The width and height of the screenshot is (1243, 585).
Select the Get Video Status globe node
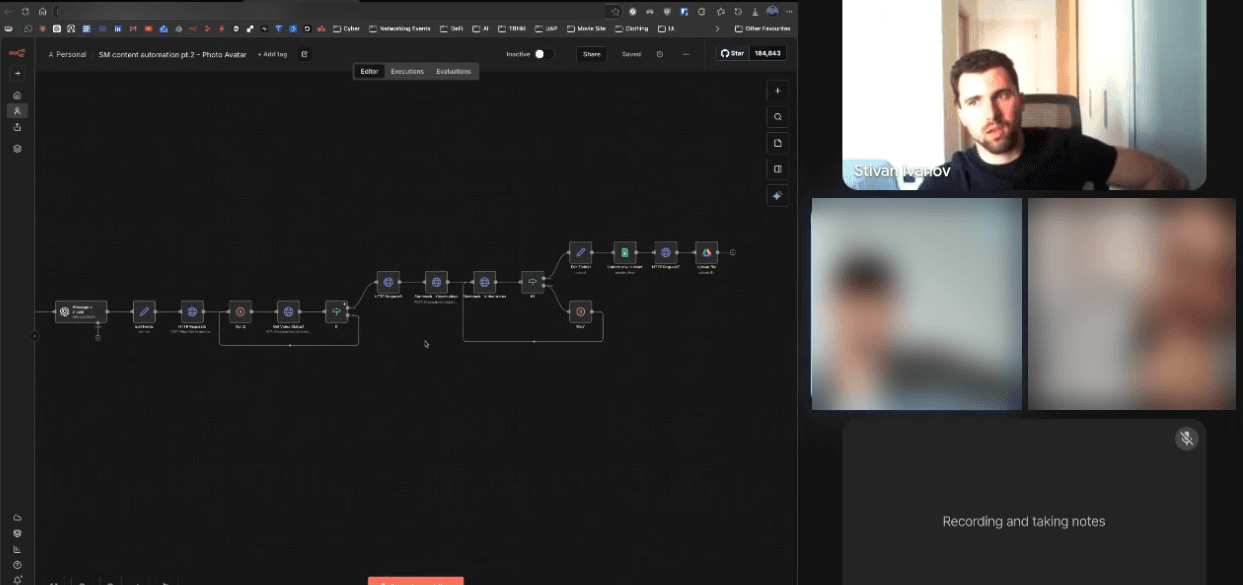click(288, 311)
